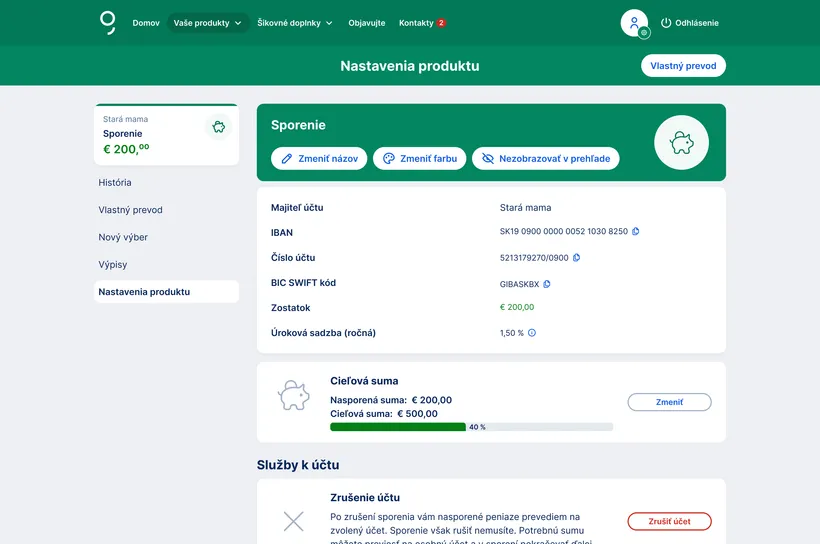This screenshot has width=820, height=544.
Task: Expand the Vaše produkty dropdown
Action: pyautogui.click(x=208, y=23)
